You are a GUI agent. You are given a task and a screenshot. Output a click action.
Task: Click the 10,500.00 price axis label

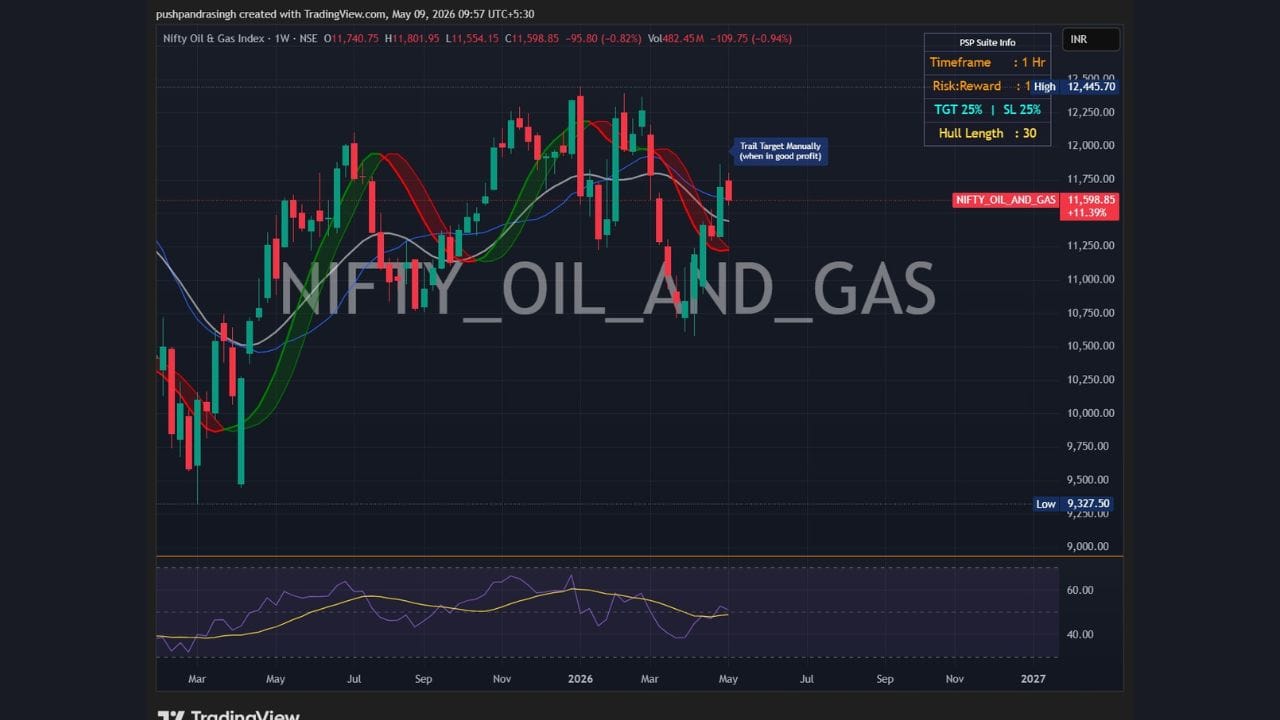[x=1091, y=346]
